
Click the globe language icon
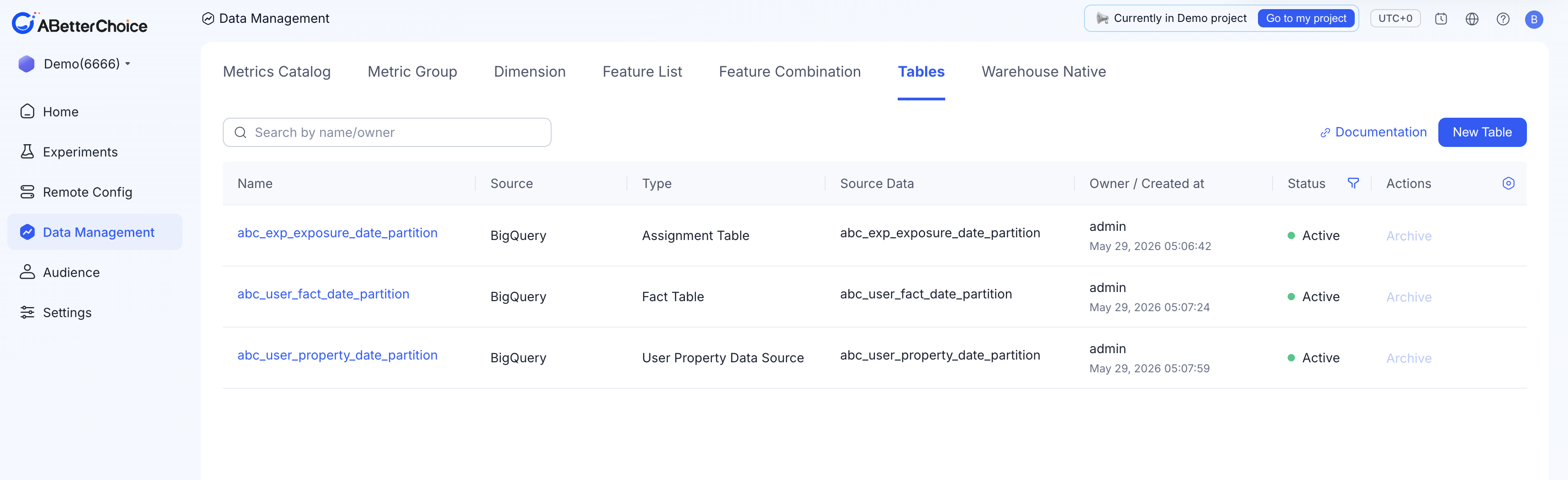coord(1472,19)
